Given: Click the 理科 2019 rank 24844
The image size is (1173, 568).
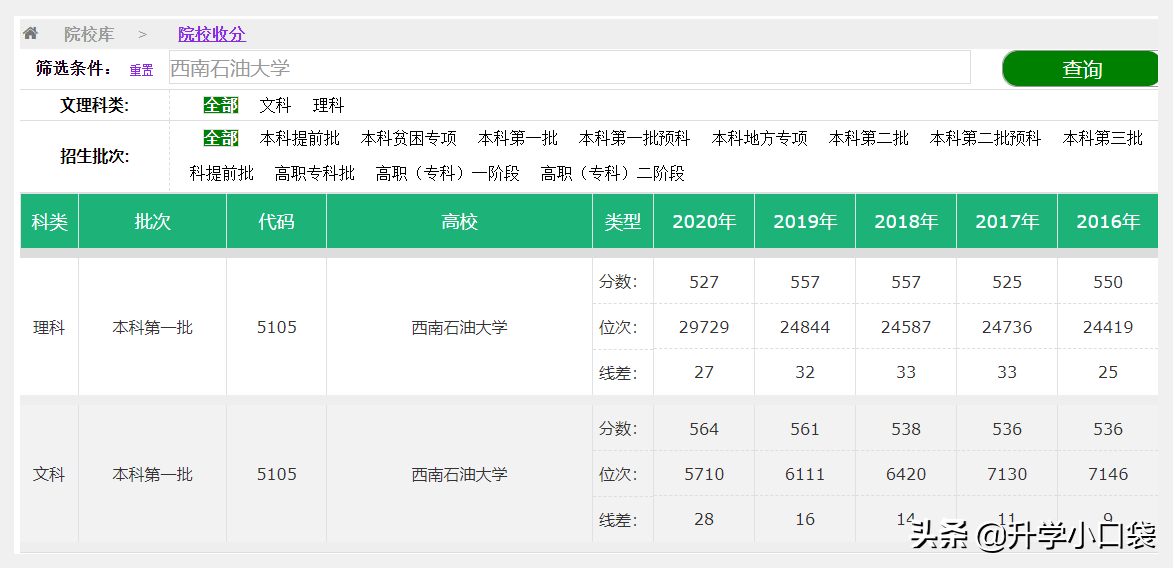Looking at the screenshot, I should coord(805,327).
